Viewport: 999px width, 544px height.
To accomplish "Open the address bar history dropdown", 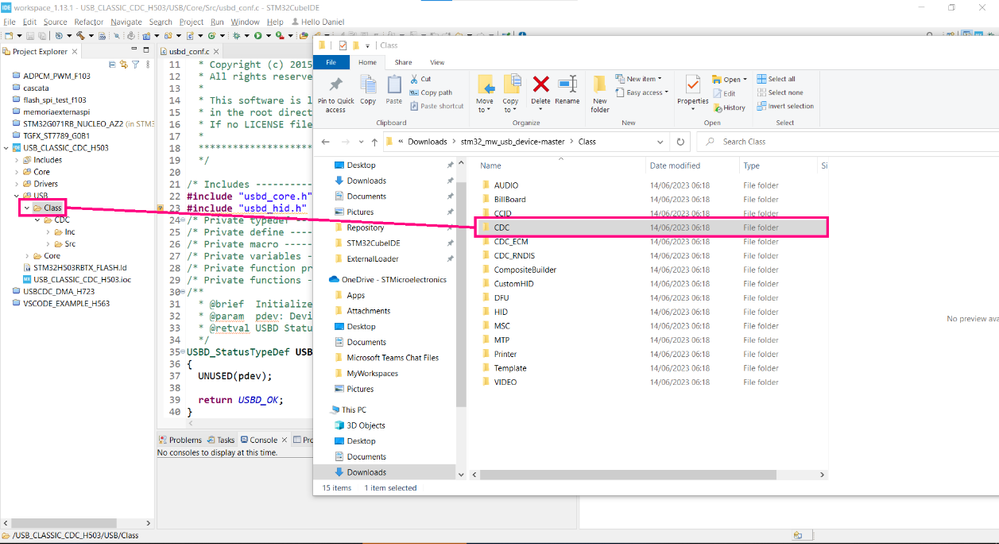I will 660,142.
